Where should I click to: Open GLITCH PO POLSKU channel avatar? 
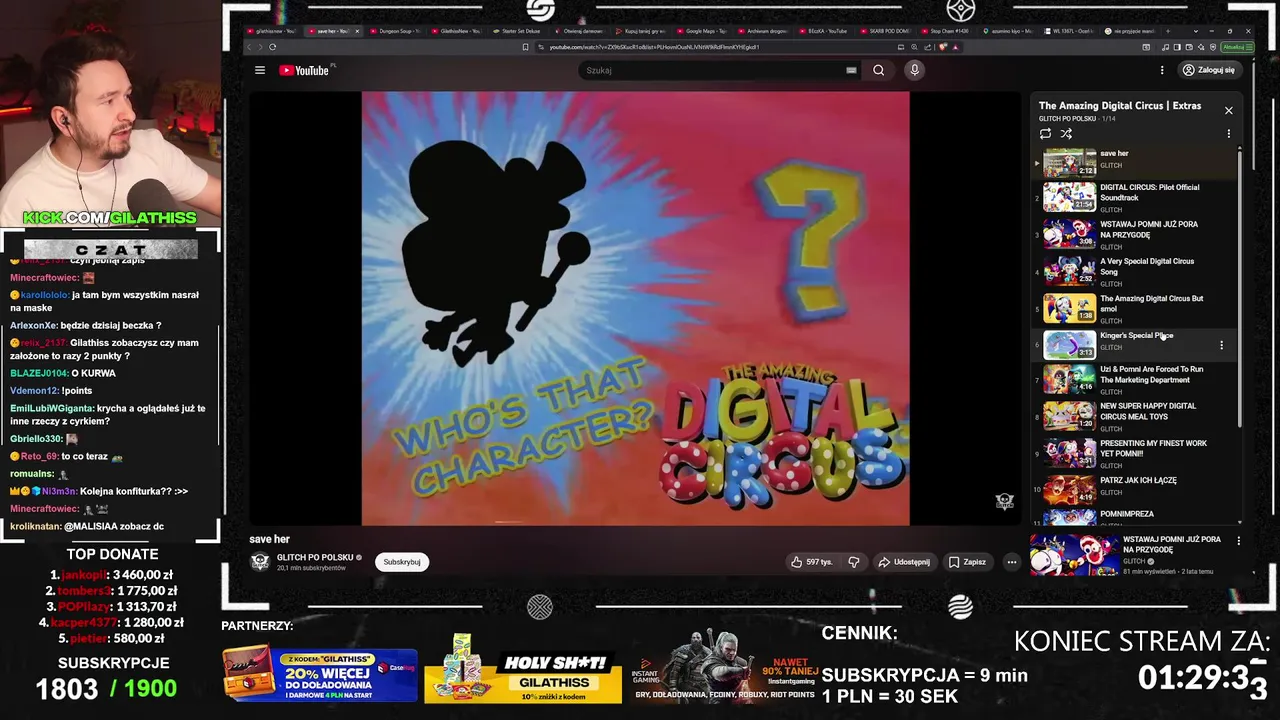(260, 562)
